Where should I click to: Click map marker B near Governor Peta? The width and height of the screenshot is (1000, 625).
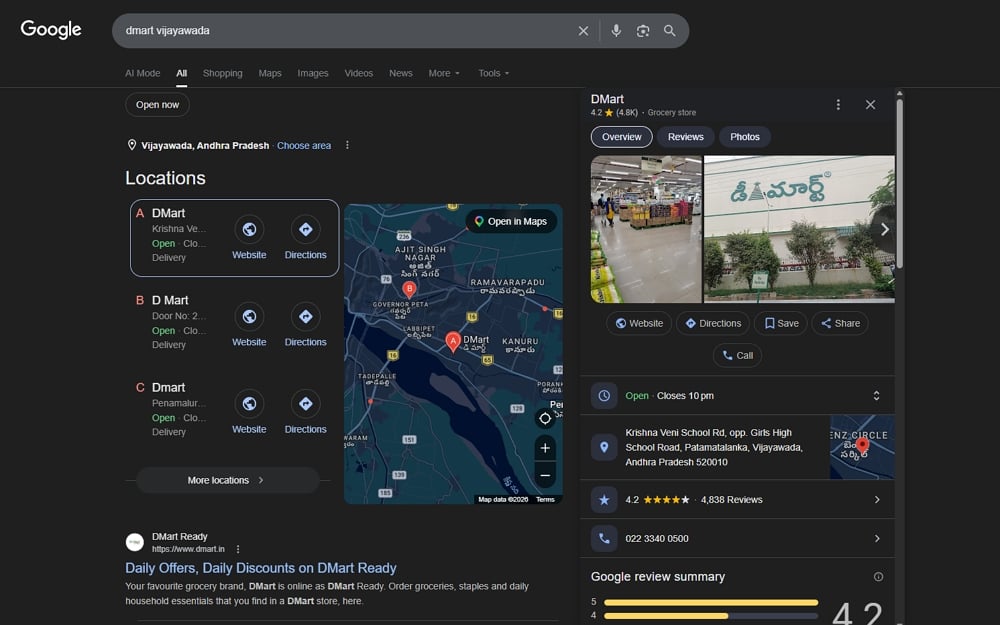click(409, 290)
